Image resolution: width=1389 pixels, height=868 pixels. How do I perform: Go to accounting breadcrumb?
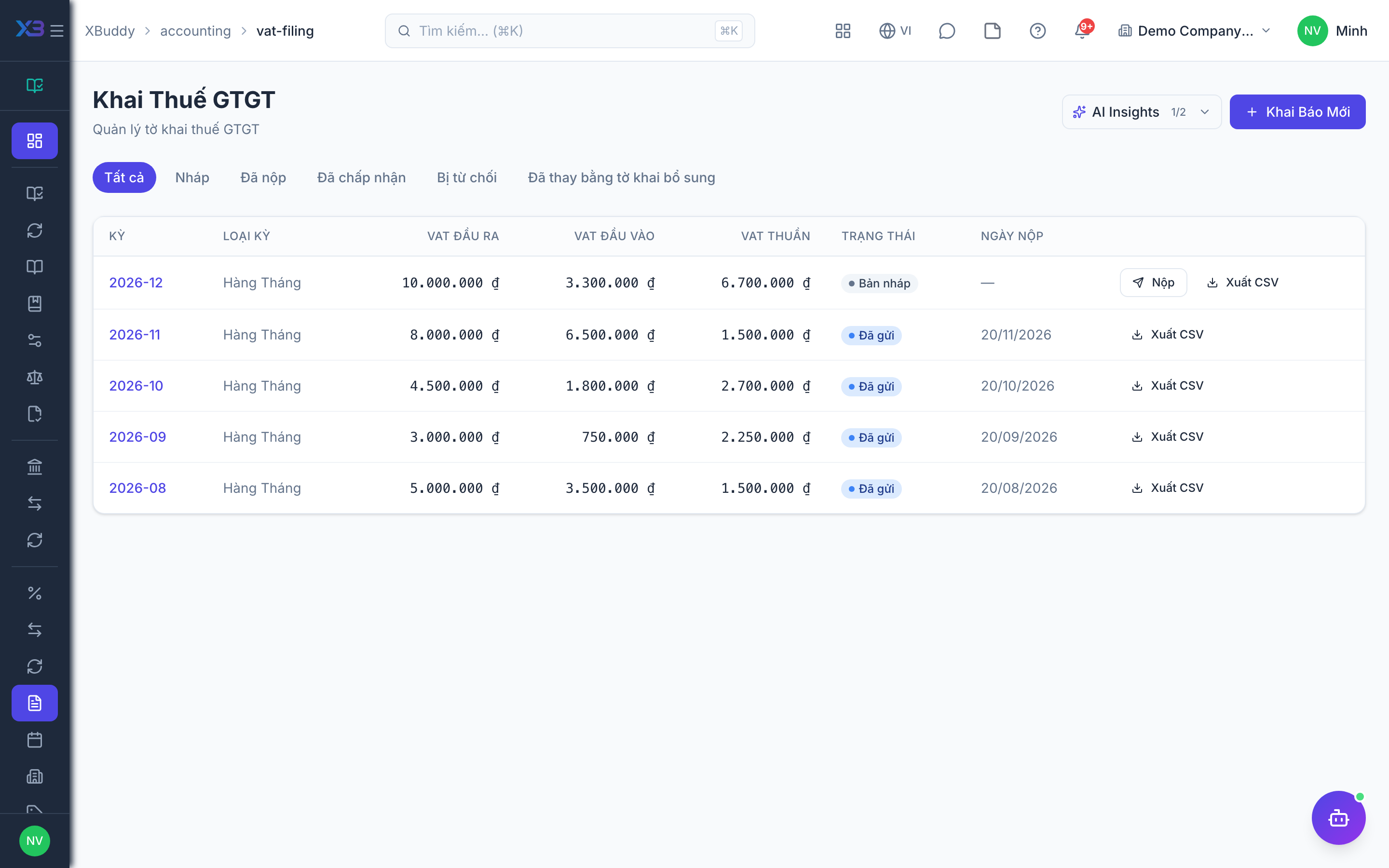(x=195, y=30)
